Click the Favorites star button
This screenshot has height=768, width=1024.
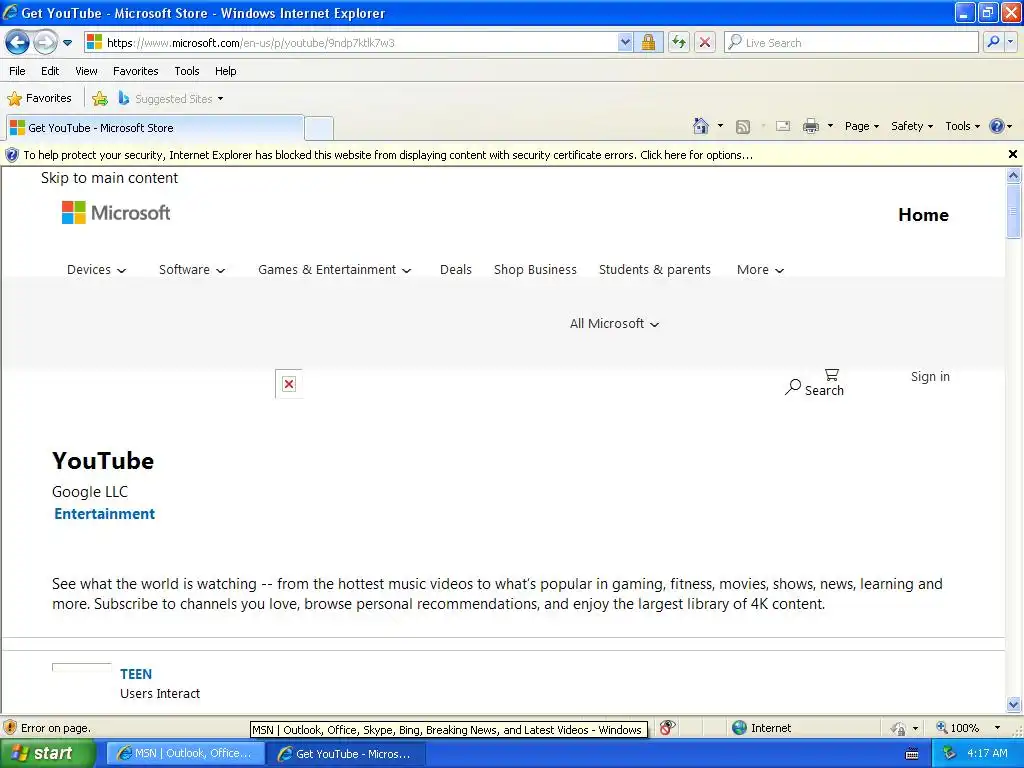coord(39,99)
